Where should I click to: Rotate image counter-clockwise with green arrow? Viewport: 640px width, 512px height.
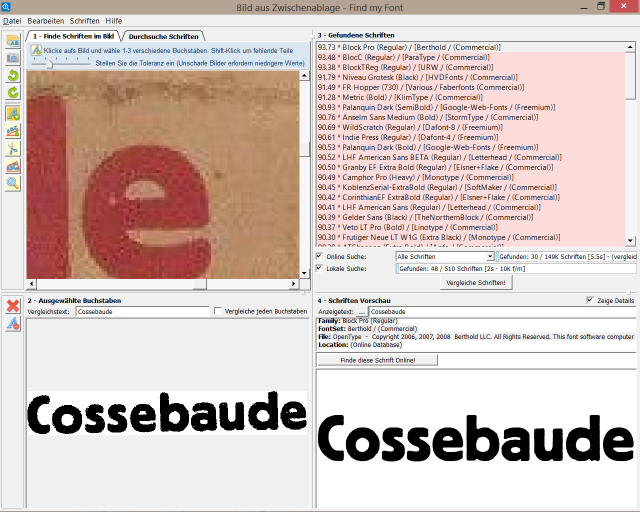[13, 75]
